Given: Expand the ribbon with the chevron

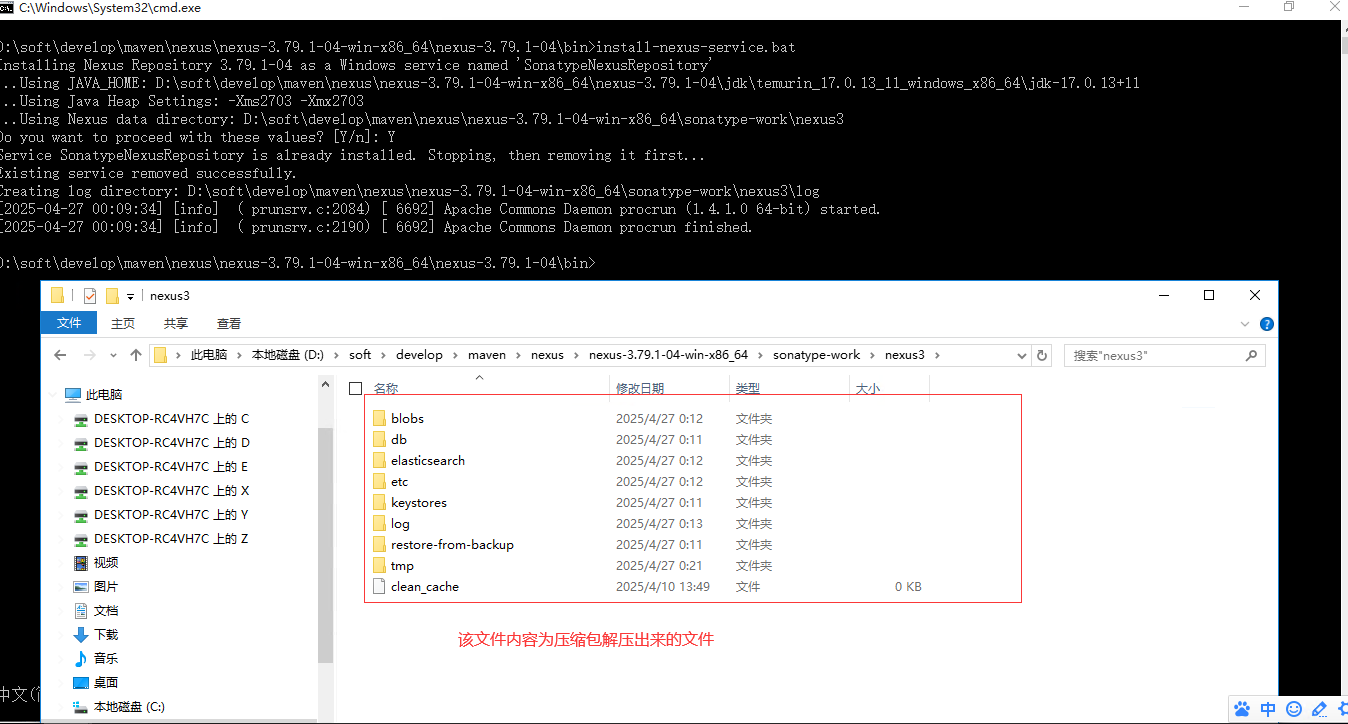Looking at the screenshot, I should pyautogui.click(x=1245, y=324).
